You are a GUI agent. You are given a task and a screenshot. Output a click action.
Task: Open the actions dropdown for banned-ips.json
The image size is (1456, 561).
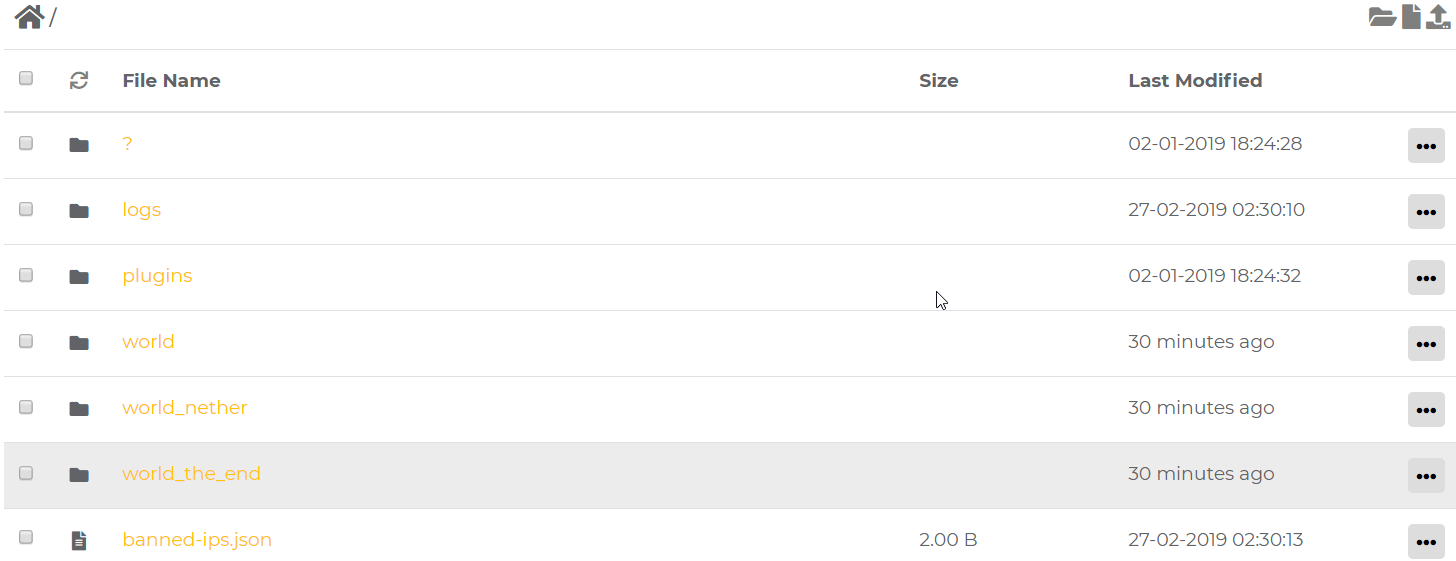pyautogui.click(x=1426, y=542)
